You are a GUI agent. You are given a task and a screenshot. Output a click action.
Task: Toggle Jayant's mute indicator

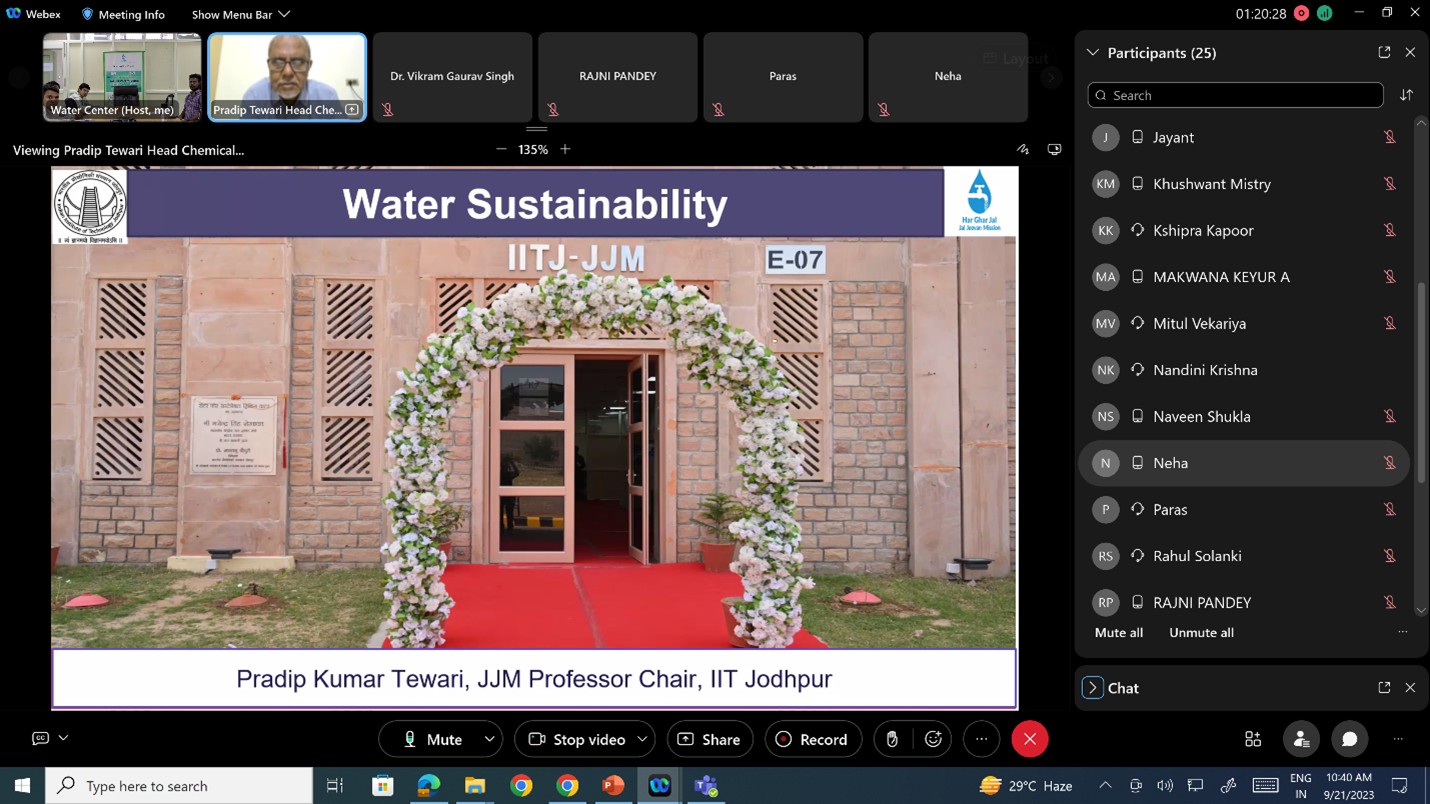pyautogui.click(x=1390, y=137)
